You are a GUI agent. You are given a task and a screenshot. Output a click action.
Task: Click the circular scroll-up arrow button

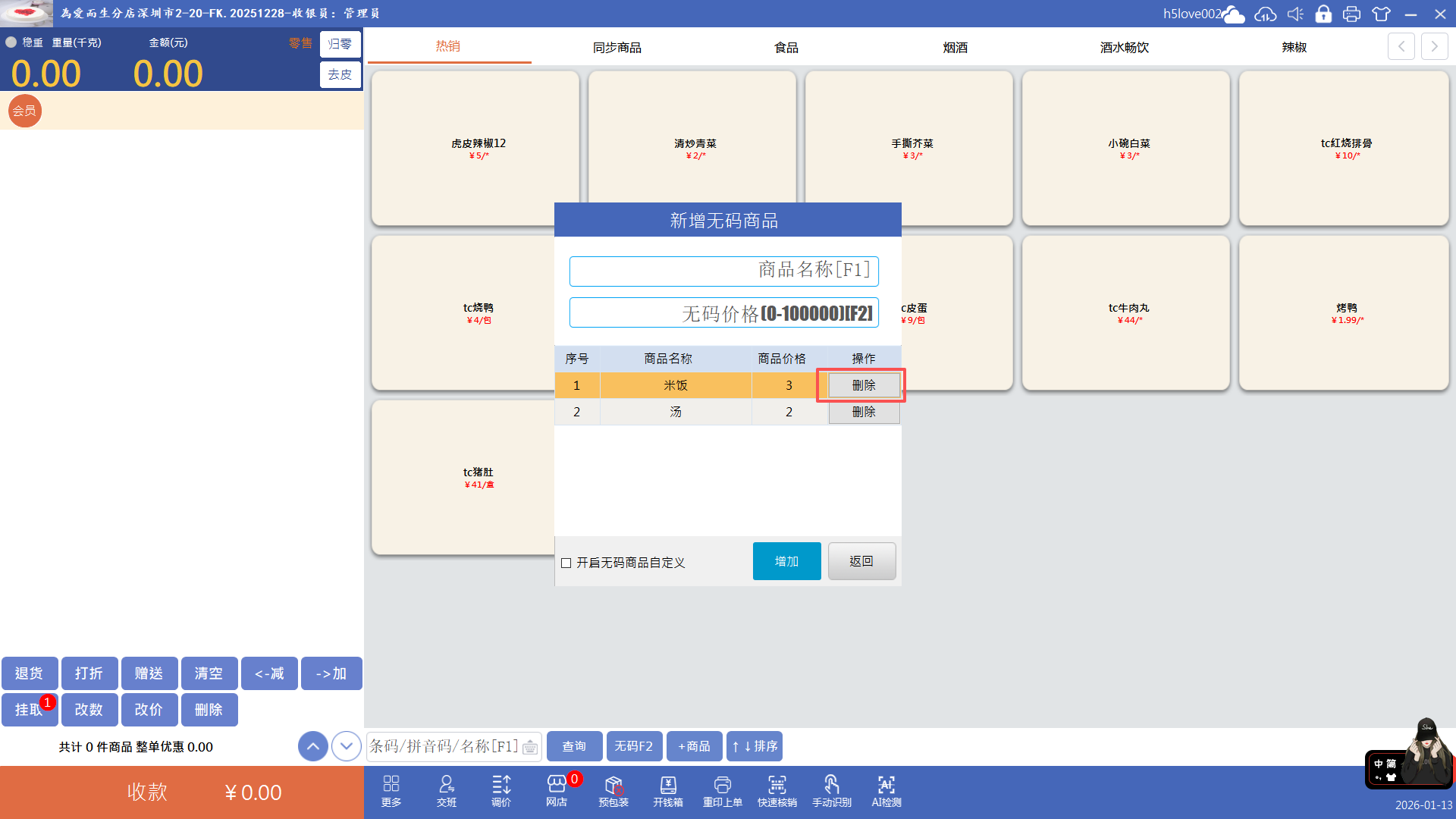[x=313, y=746]
